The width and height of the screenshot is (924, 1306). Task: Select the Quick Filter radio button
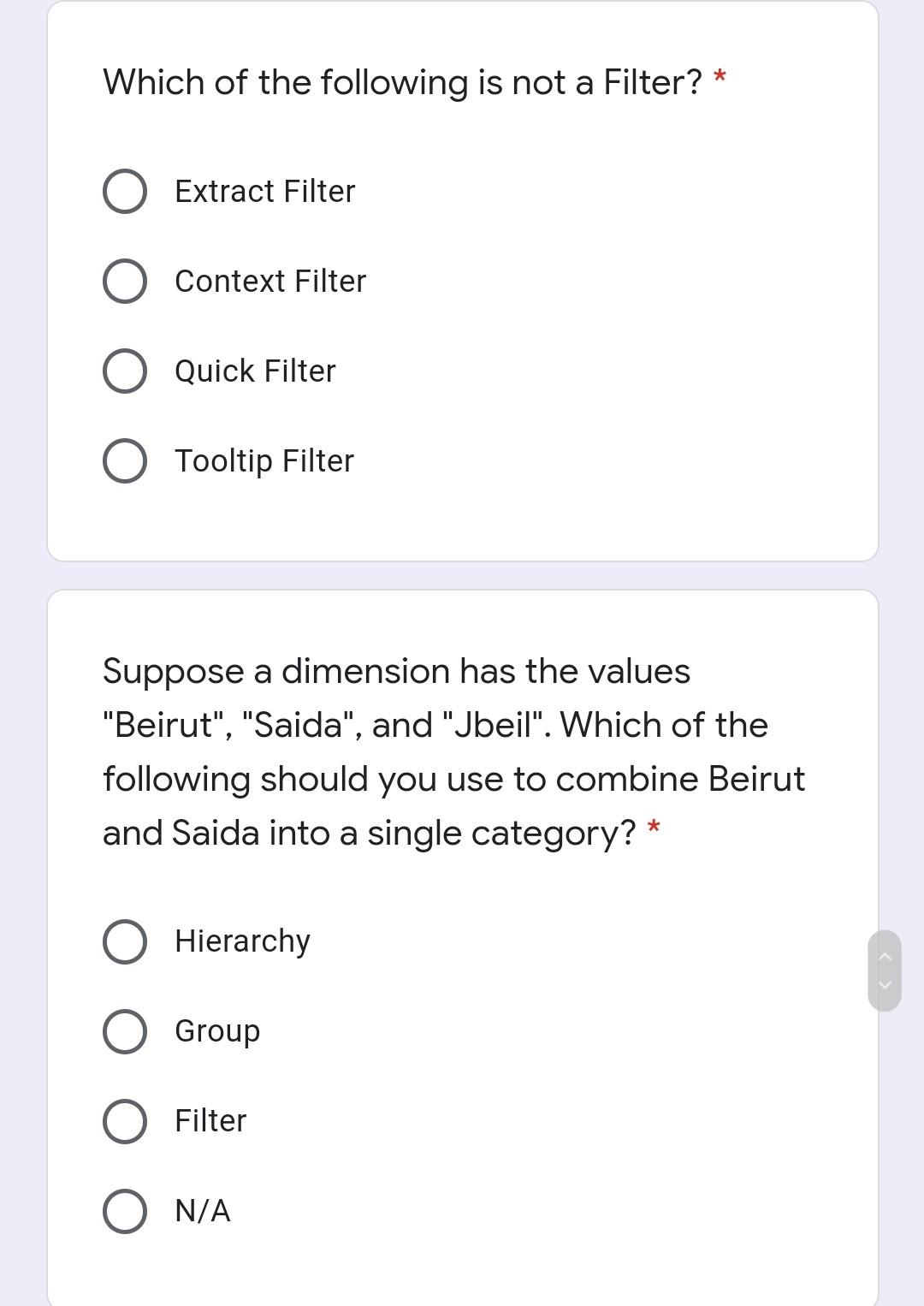click(124, 370)
